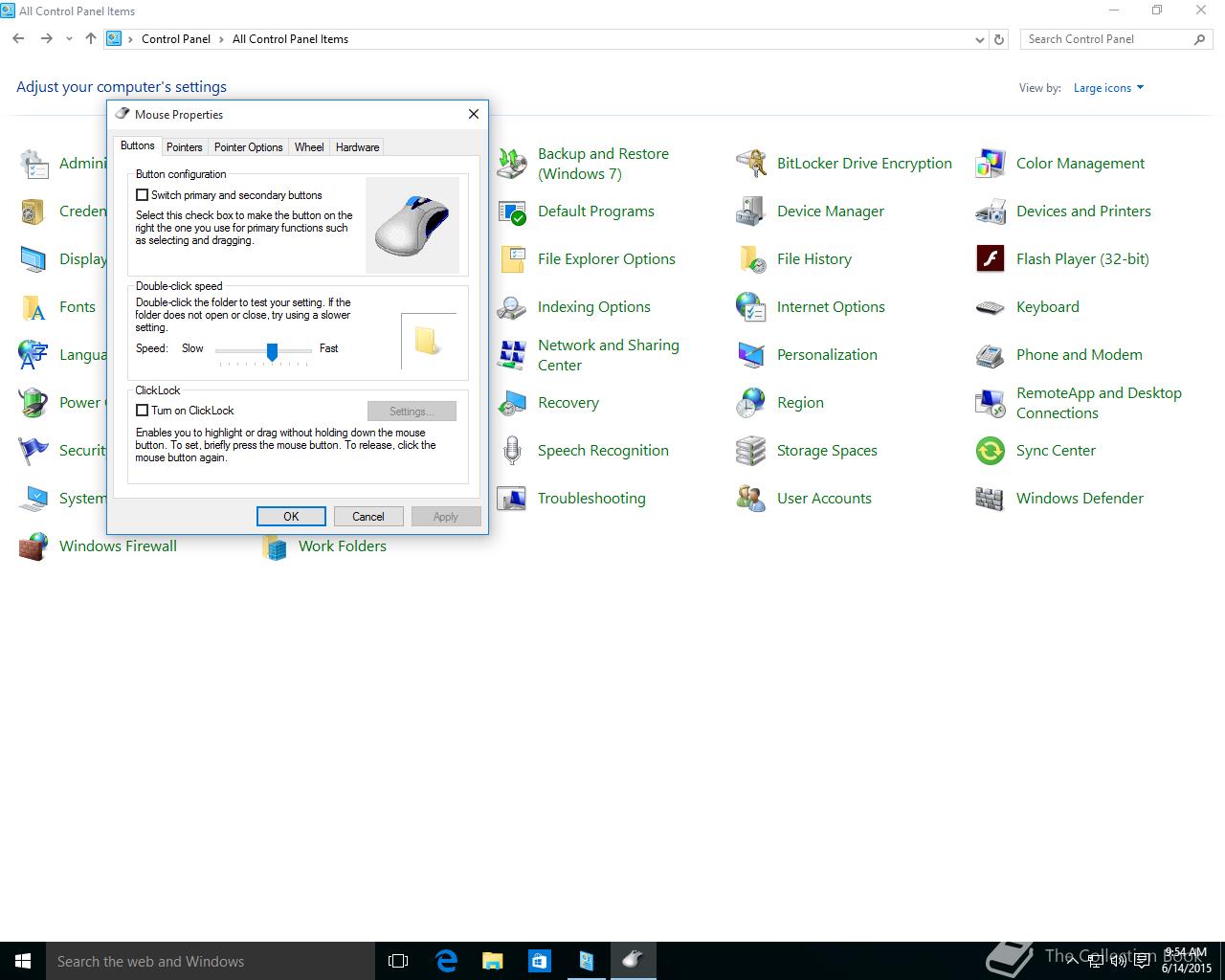This screenshot has height=980, width=1225.
Task: Click the Cancel button
Action: (368, 517)
